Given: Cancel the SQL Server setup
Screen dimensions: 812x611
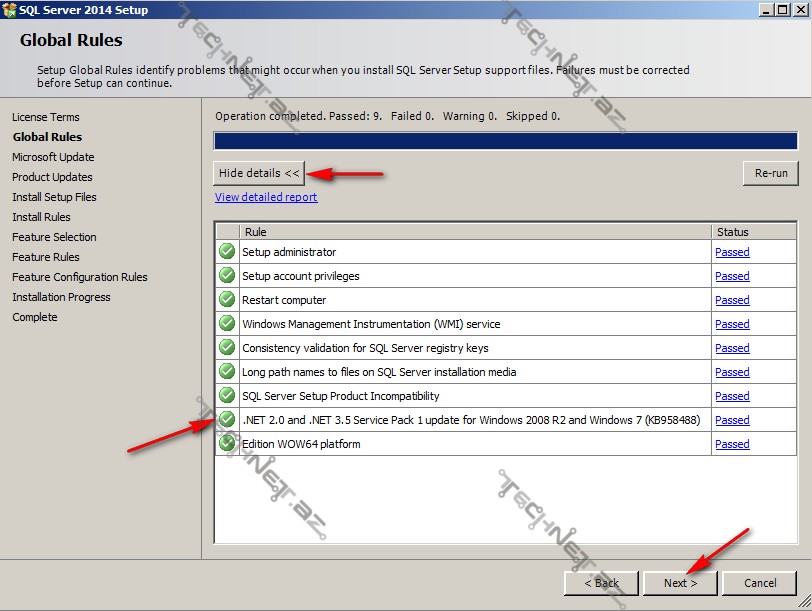Looking at the screenshot, I should 760,583.
